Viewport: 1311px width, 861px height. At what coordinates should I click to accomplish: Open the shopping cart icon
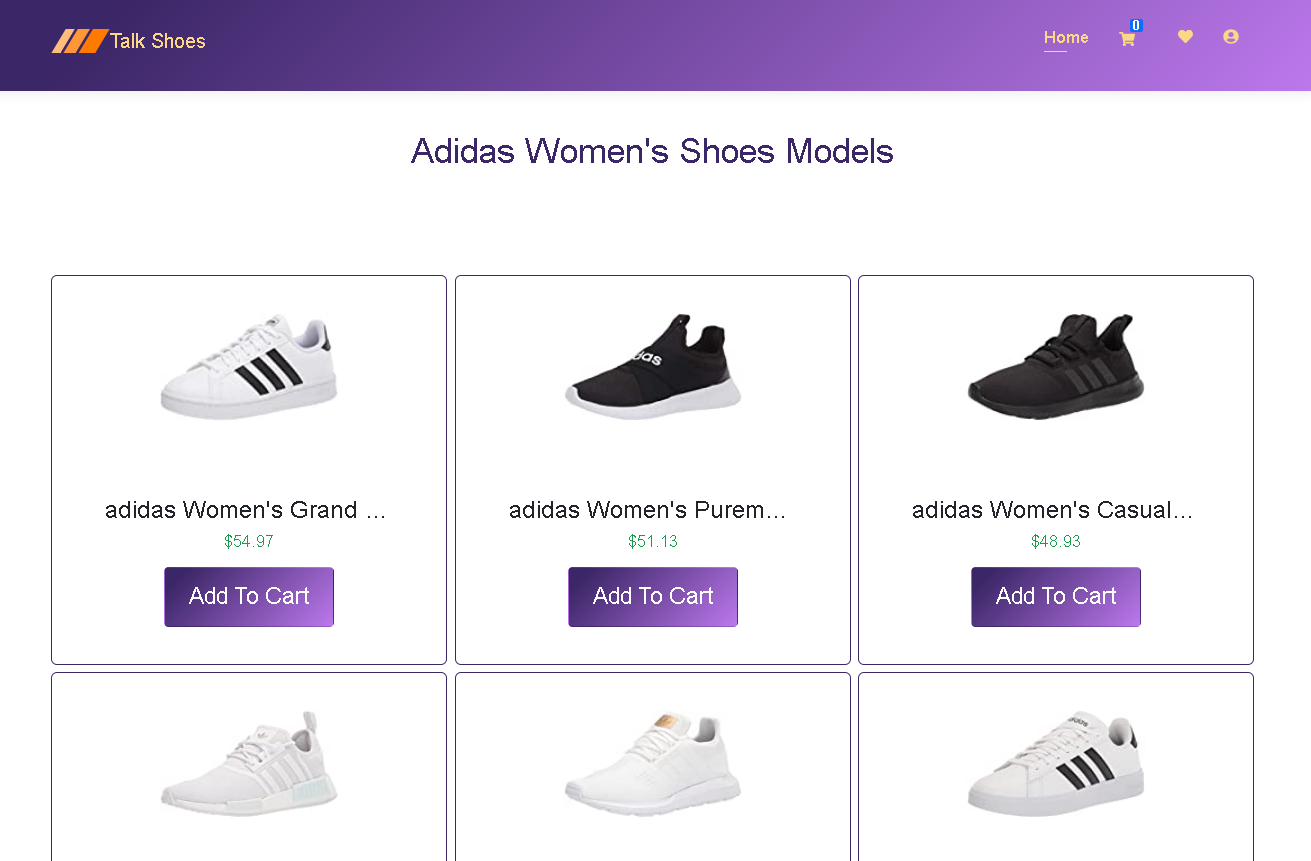1127,38
